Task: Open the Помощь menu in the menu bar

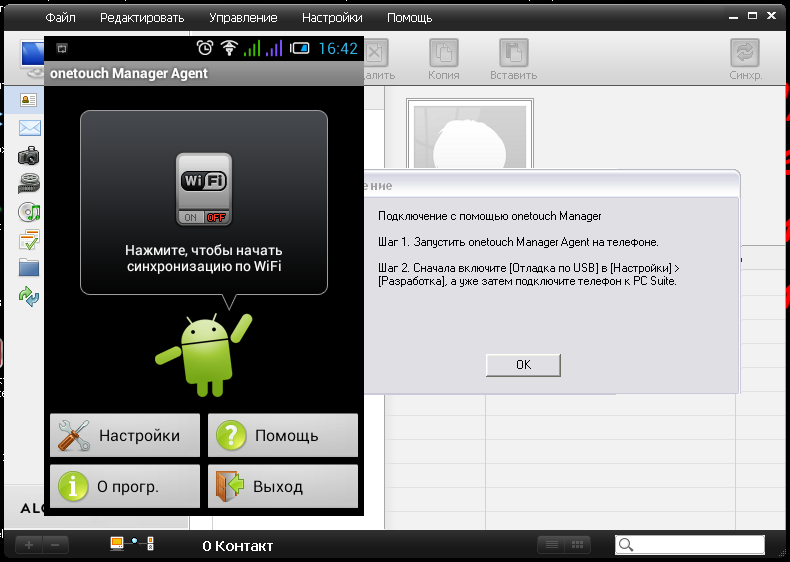Action: click(x=410, y=18)
